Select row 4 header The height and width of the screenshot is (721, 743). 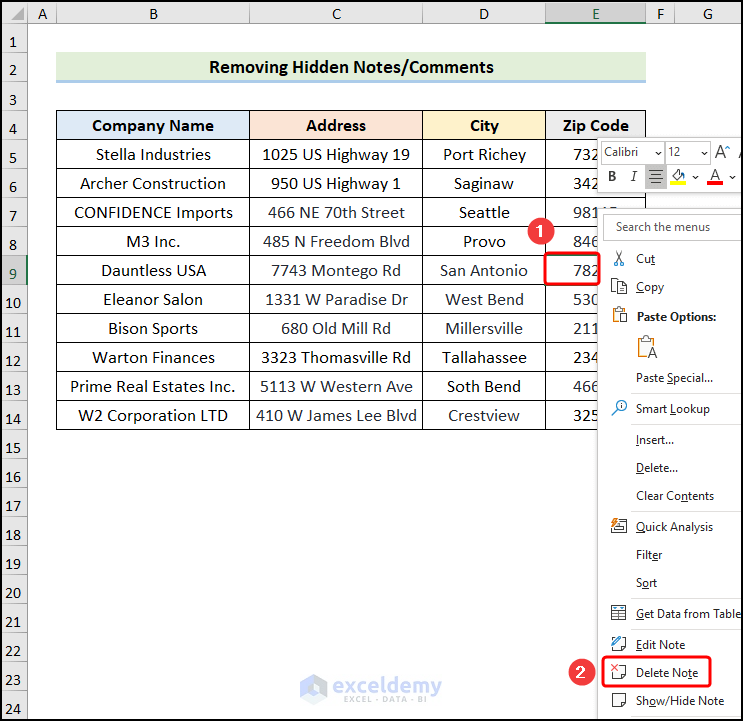tap(14, 128)
